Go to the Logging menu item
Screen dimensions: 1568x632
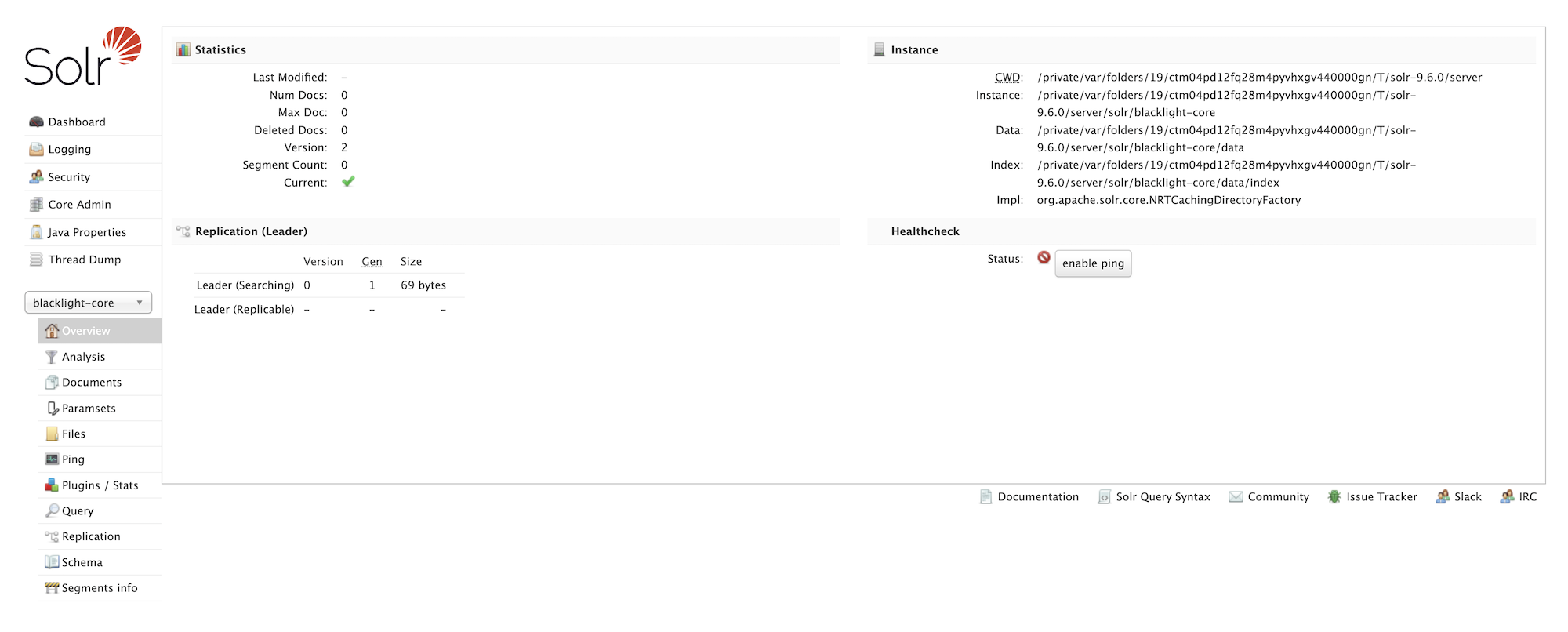(x=70, y=149)
